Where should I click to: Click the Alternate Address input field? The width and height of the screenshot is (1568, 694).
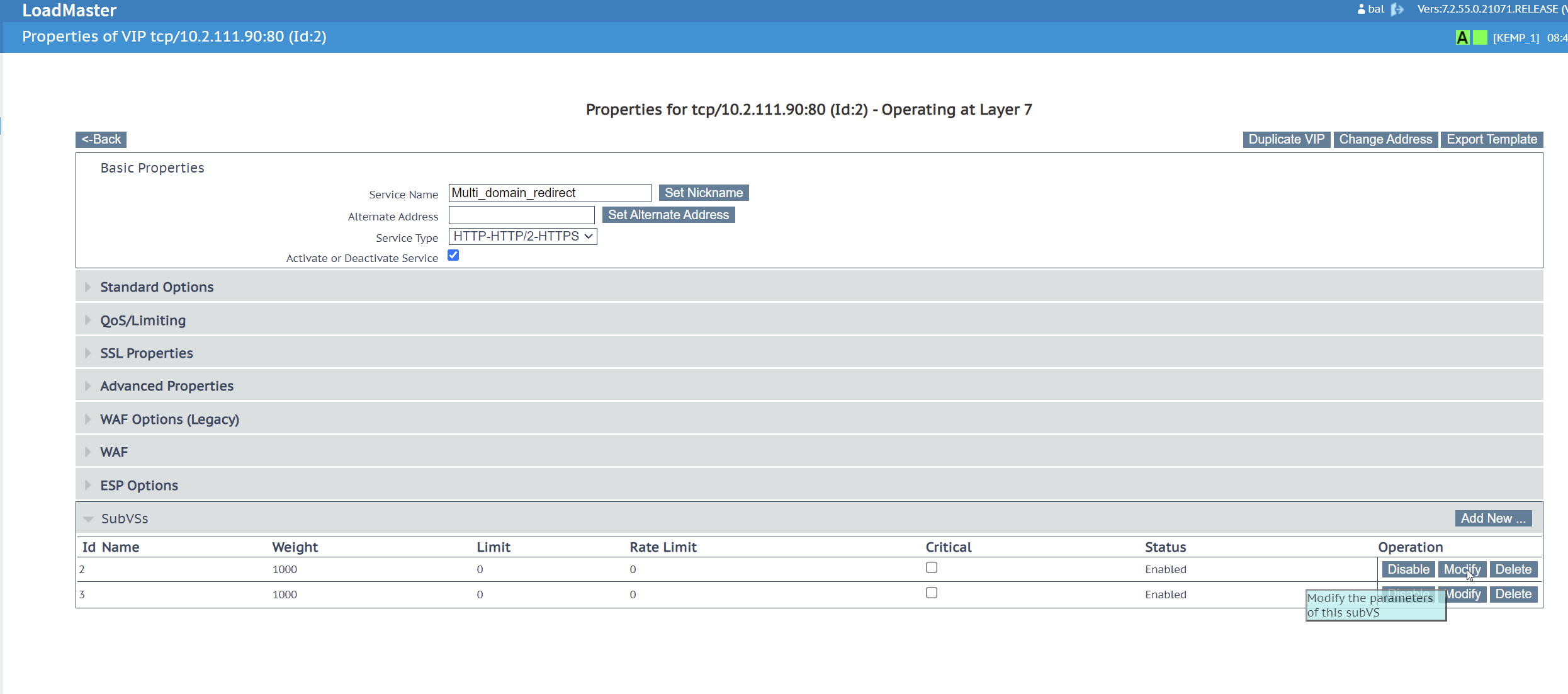[x=521, y=215]
